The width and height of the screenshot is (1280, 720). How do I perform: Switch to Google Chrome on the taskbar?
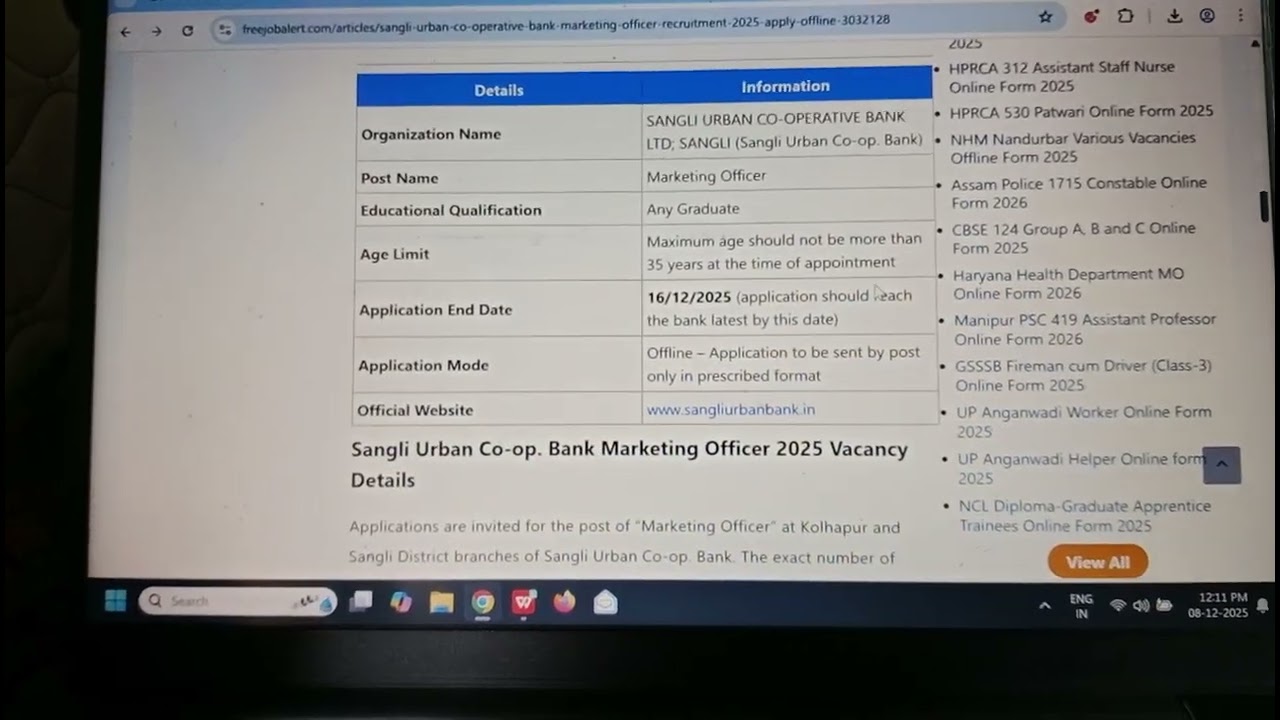[483, 602]
